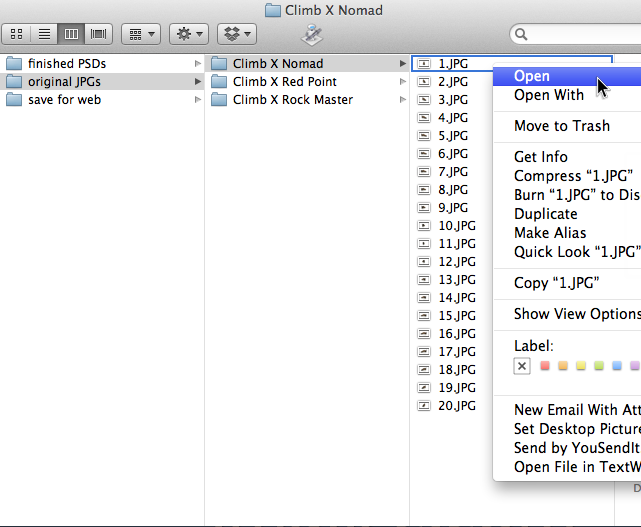Apply the green label color
This screenshot has height=527, width=641.
point(599,366)
